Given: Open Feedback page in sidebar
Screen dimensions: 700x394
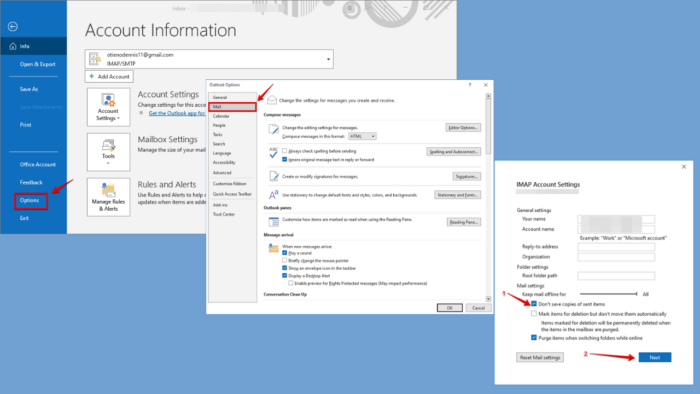Looking at the screenshot, I should point(31,182).
